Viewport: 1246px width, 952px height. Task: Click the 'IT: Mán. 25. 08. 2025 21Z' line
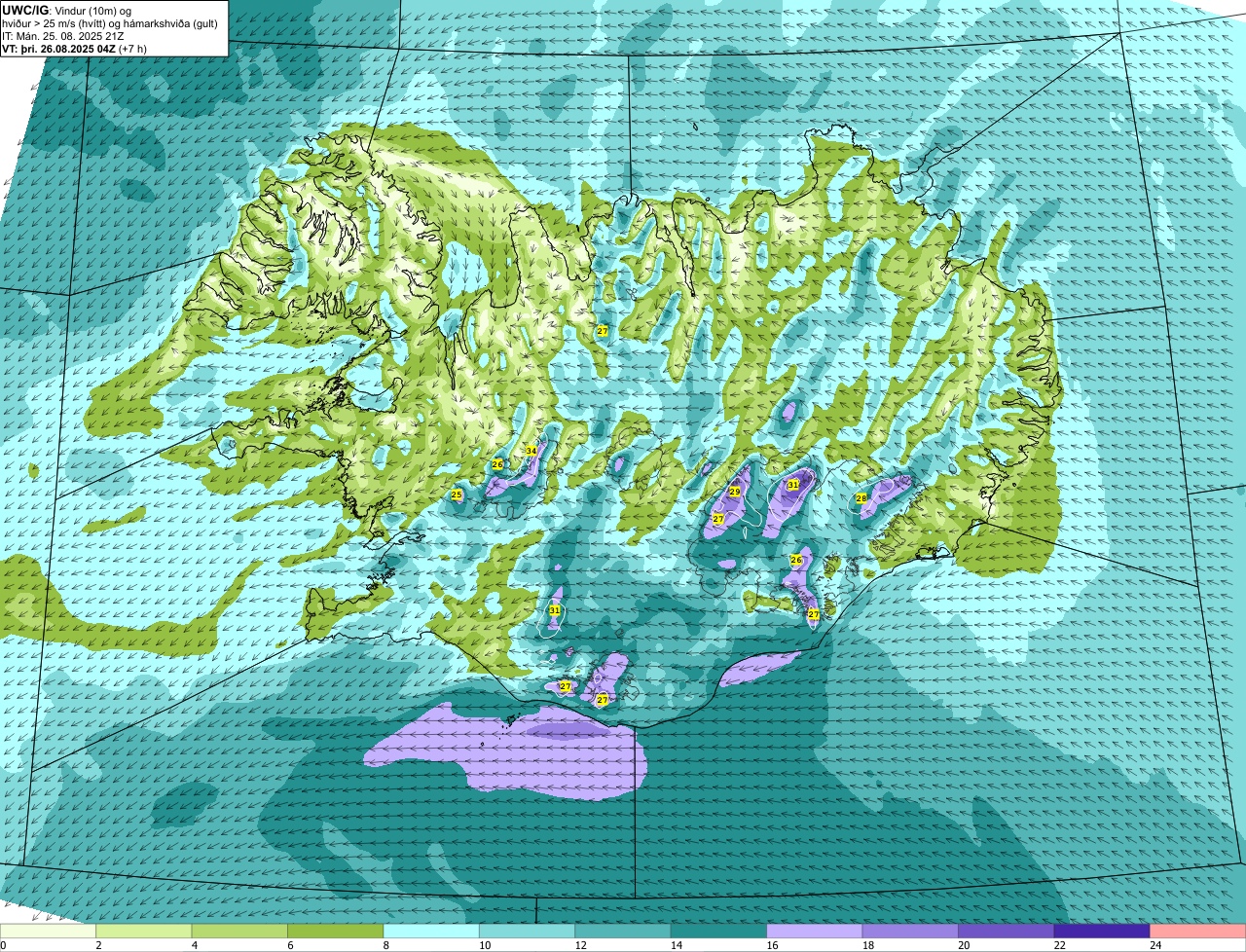click(x=63, y=36)
